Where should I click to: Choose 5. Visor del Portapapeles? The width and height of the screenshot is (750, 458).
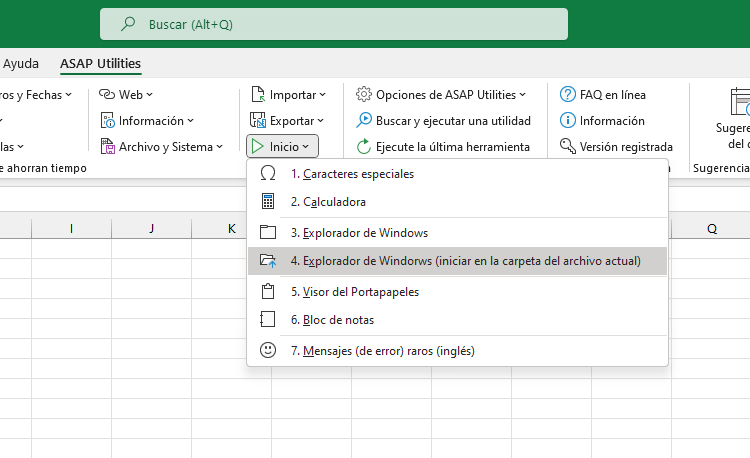point(457,292)
